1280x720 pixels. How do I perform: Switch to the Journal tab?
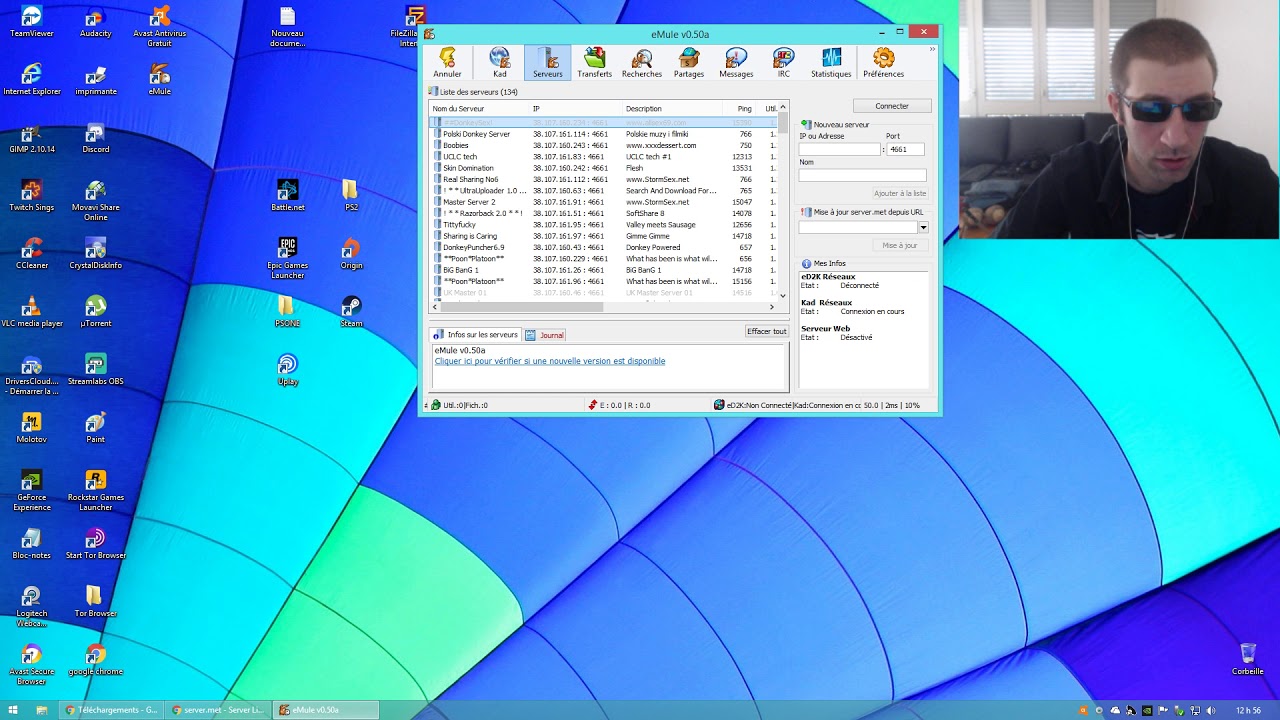point(545,335)
